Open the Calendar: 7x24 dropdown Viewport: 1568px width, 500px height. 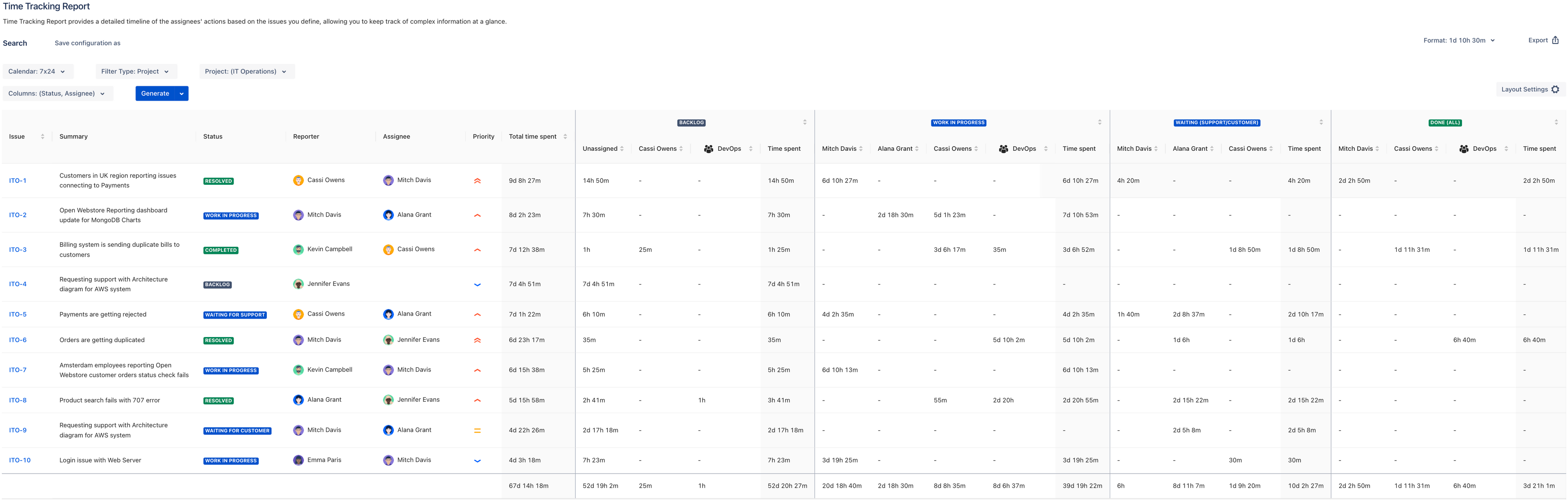pos(38,71)
